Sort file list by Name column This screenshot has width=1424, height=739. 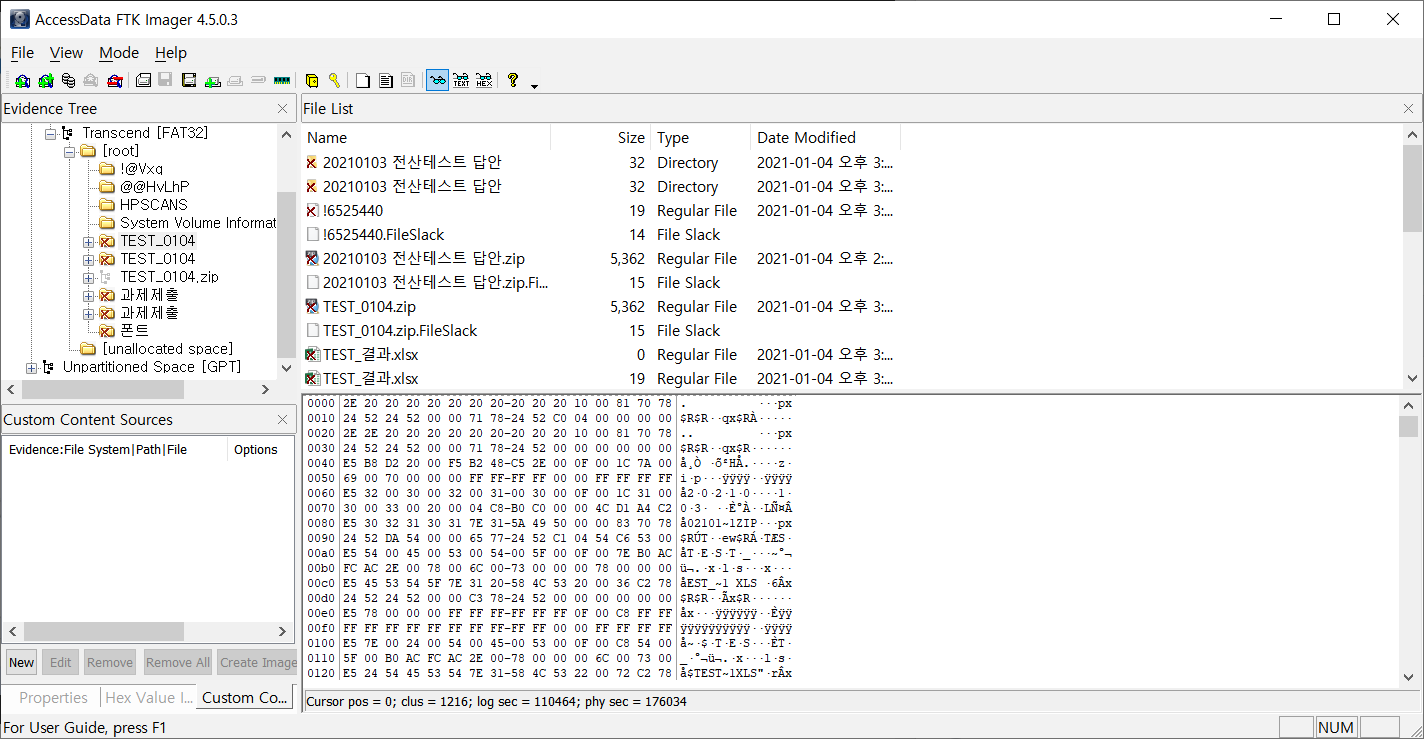coord(426,138)
